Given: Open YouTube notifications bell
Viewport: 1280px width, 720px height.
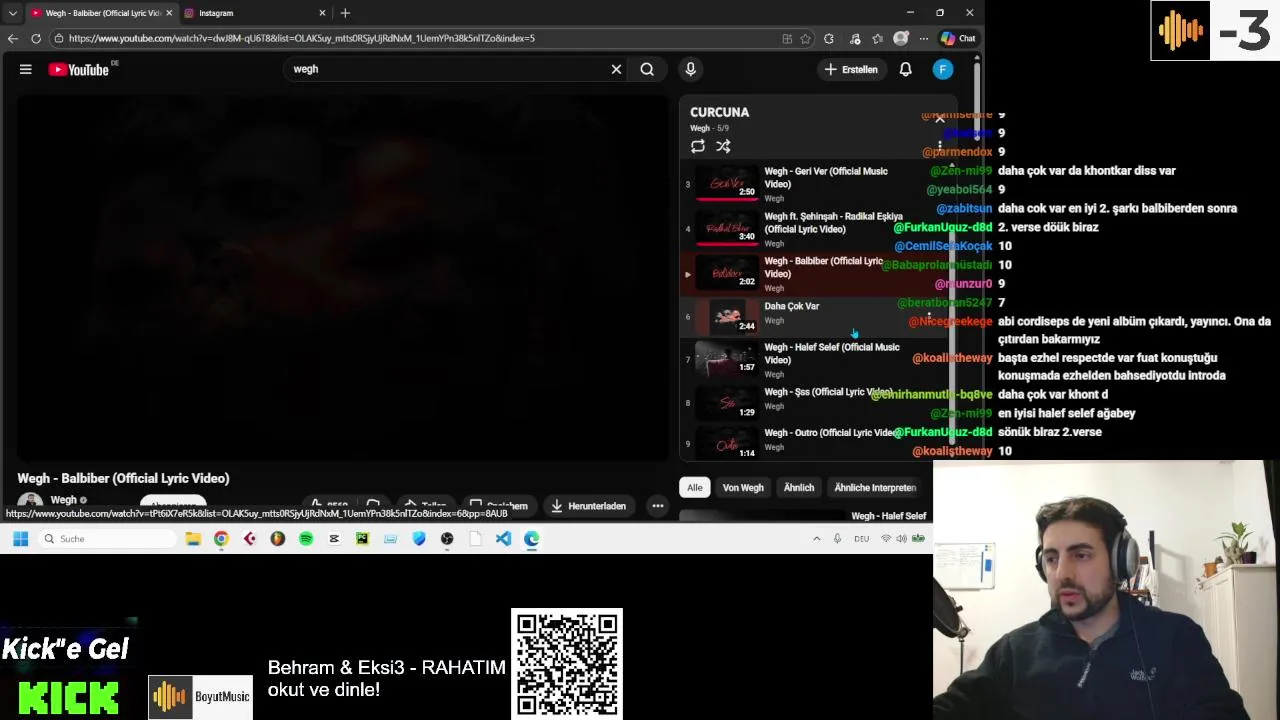Looking at the screenshot, I should 905,69.
